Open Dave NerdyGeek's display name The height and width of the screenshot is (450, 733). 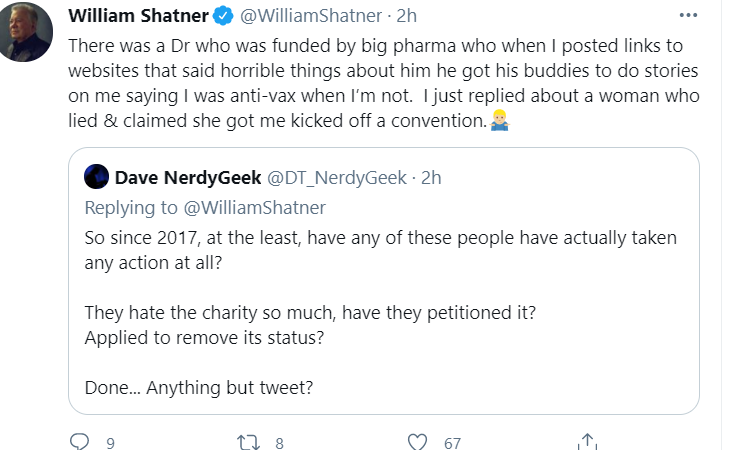[185, 178]
